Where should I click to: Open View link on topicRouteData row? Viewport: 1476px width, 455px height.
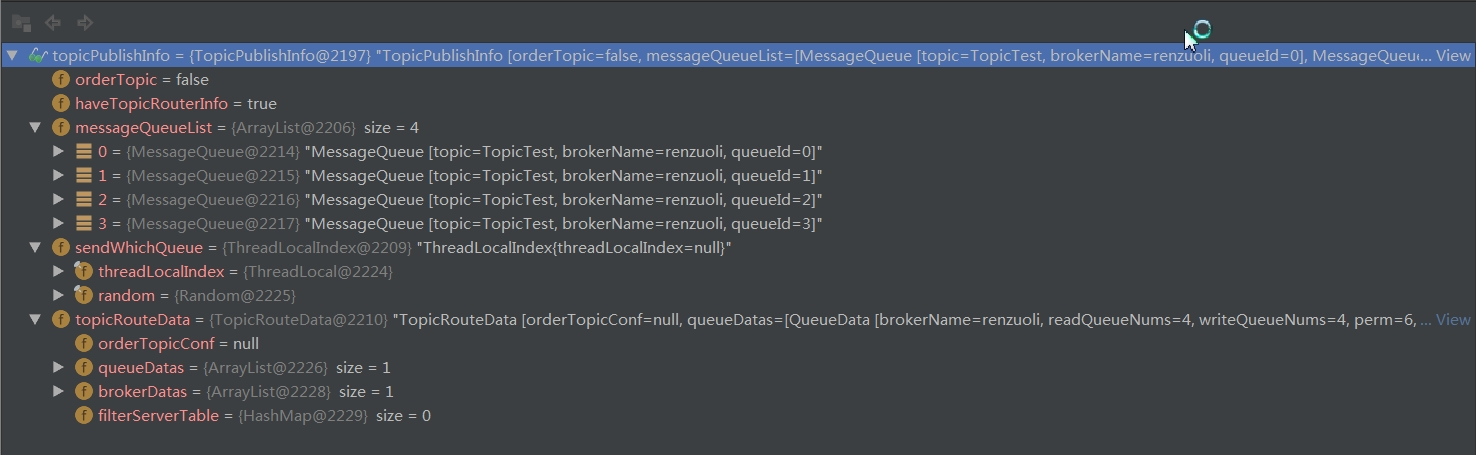click(x=1453, y=319)
